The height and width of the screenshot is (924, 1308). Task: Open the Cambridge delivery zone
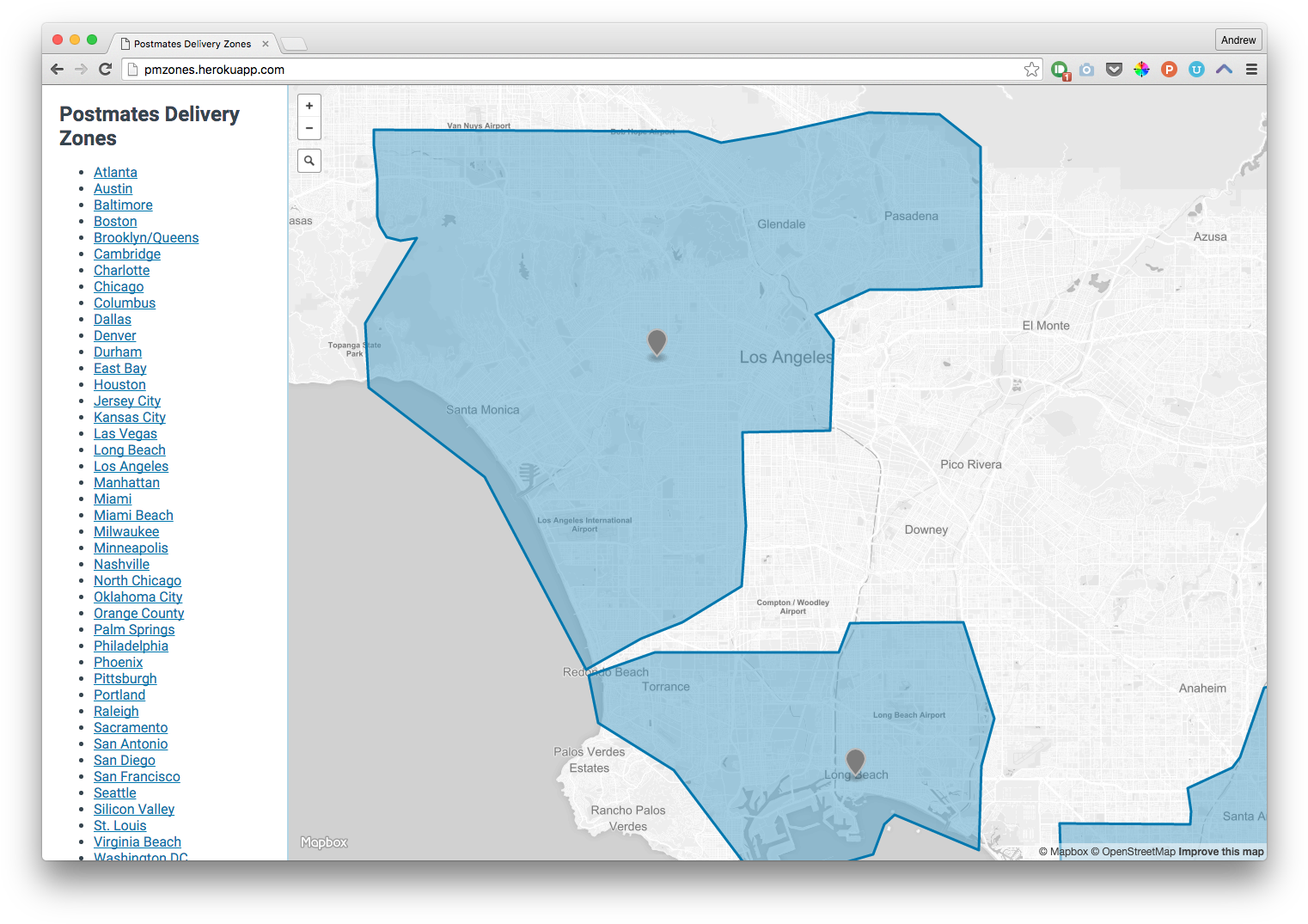point(127,254)
